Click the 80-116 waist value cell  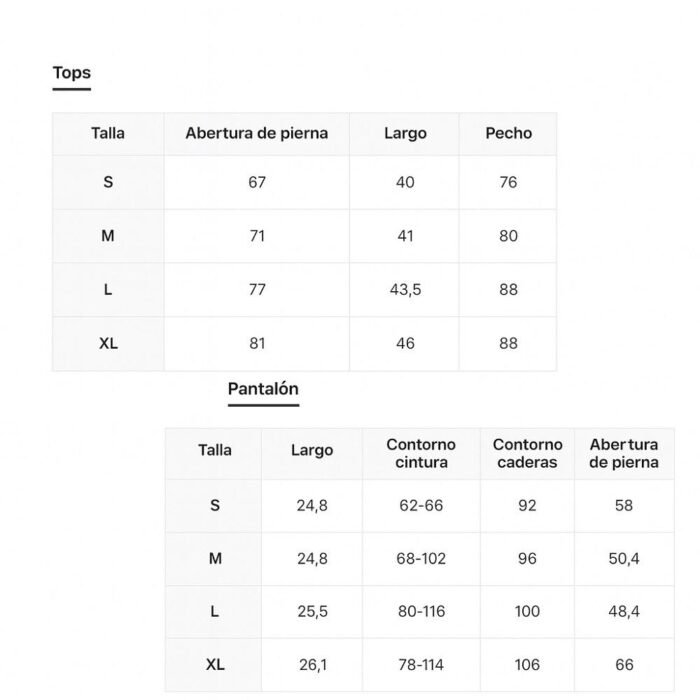[421, 612]
